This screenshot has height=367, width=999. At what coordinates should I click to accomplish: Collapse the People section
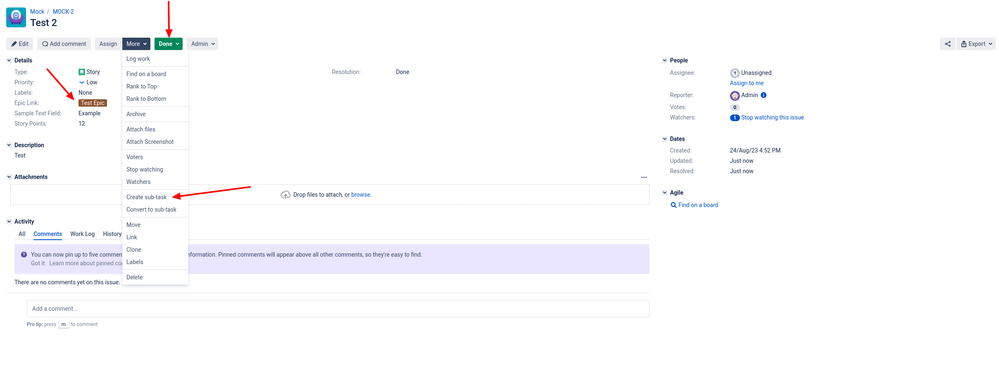pyautogui.click(x=665, y=61)
